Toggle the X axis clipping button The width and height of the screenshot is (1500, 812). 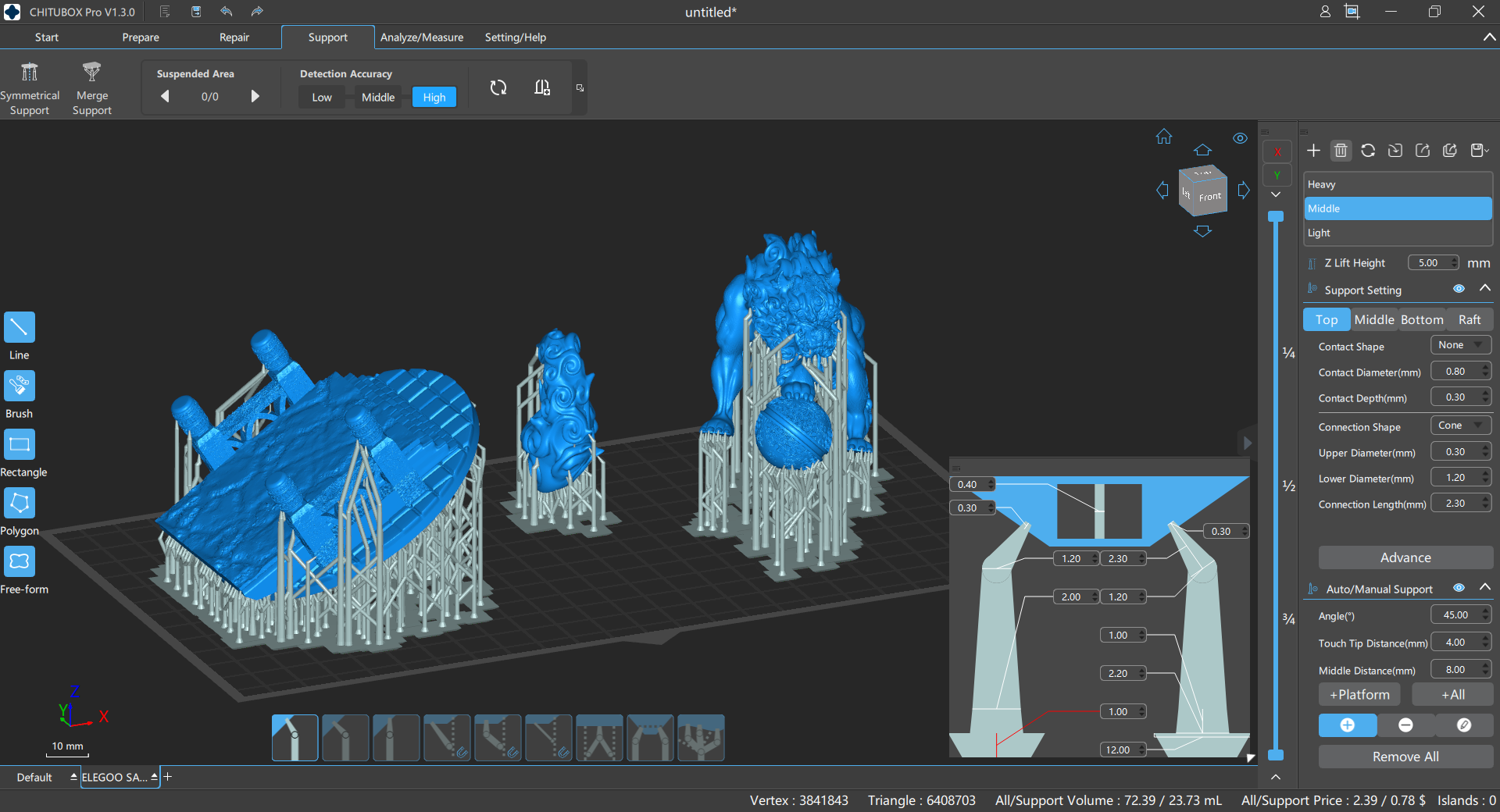[1277, 151]
